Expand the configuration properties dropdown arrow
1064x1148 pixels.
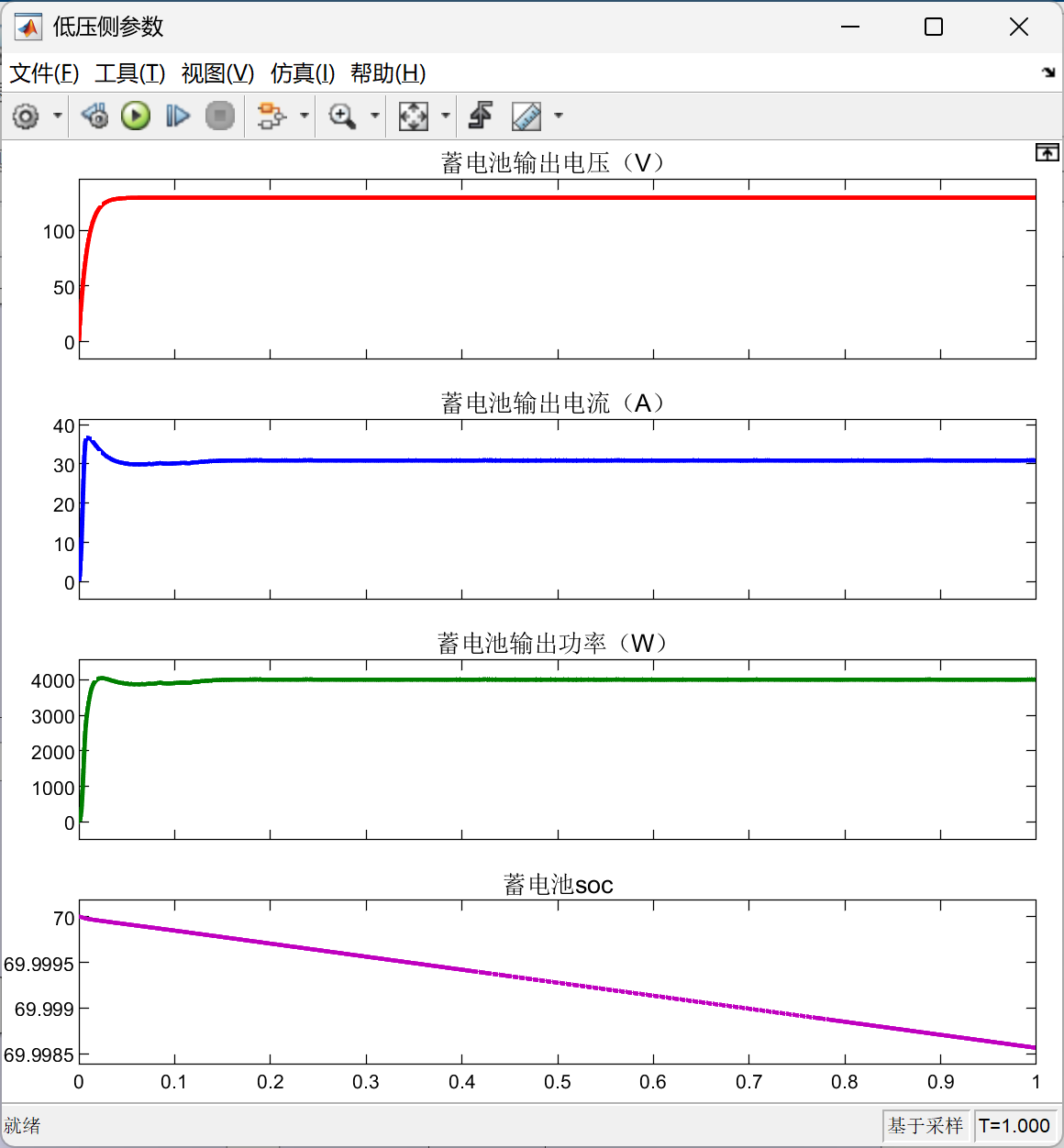(58, 116)
